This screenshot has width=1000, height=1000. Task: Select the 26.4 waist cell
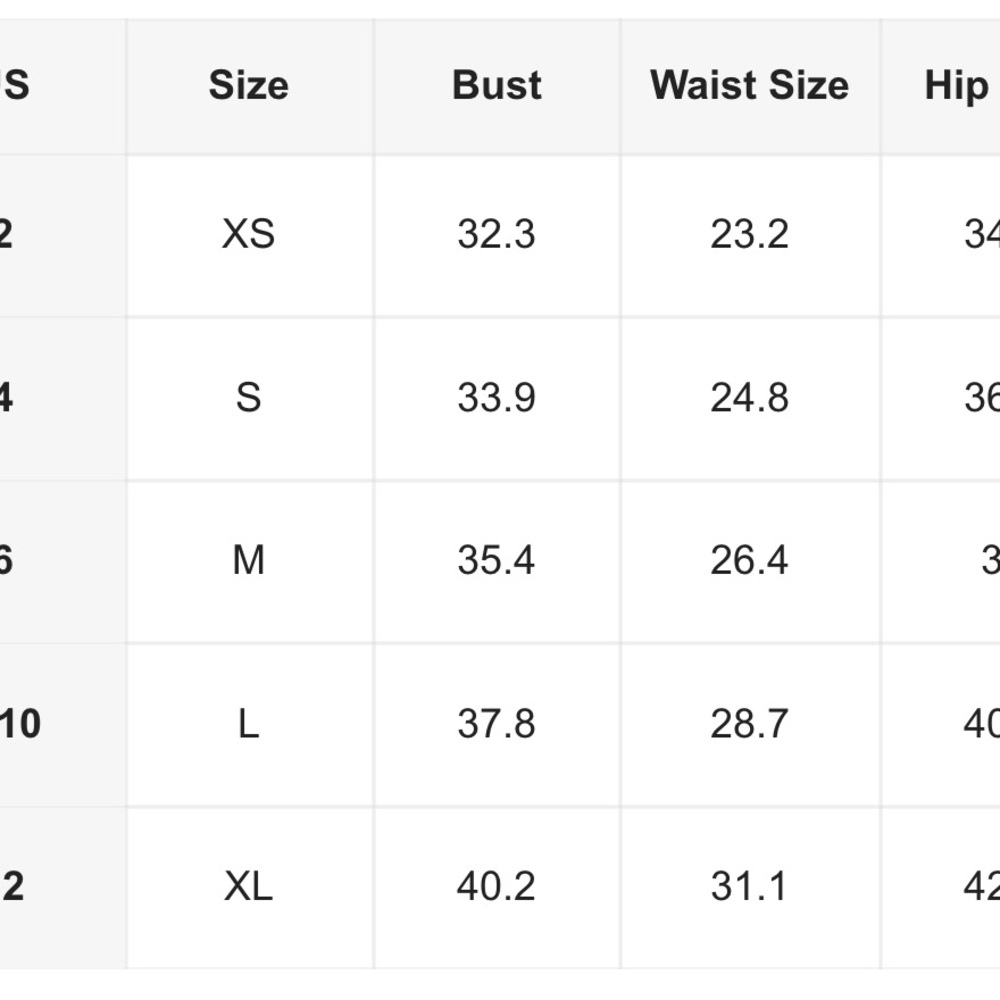point(749,561)
